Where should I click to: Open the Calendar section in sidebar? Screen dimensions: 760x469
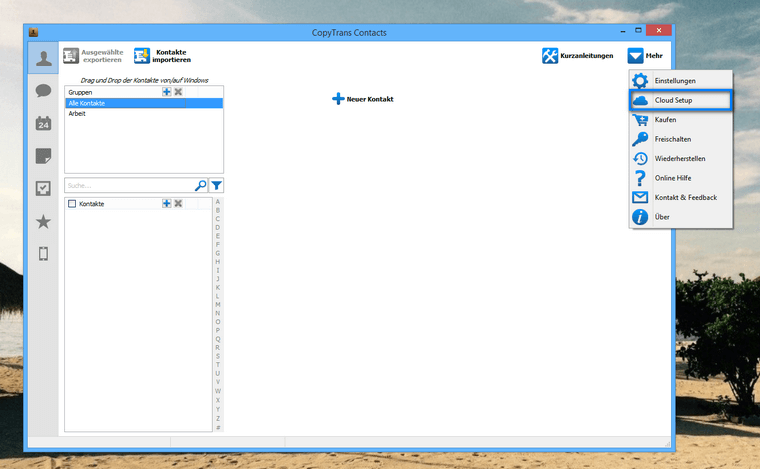pos(43,123)
